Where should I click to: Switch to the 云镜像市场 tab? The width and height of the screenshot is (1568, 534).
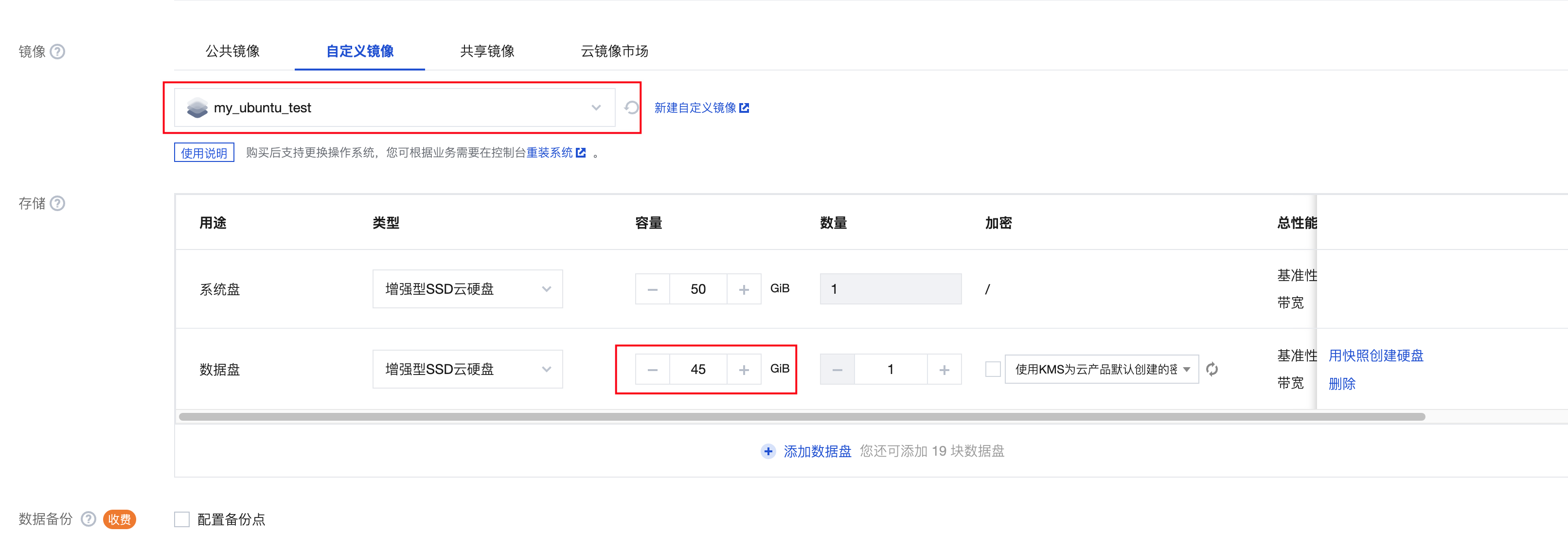click(x=614, y=51)
